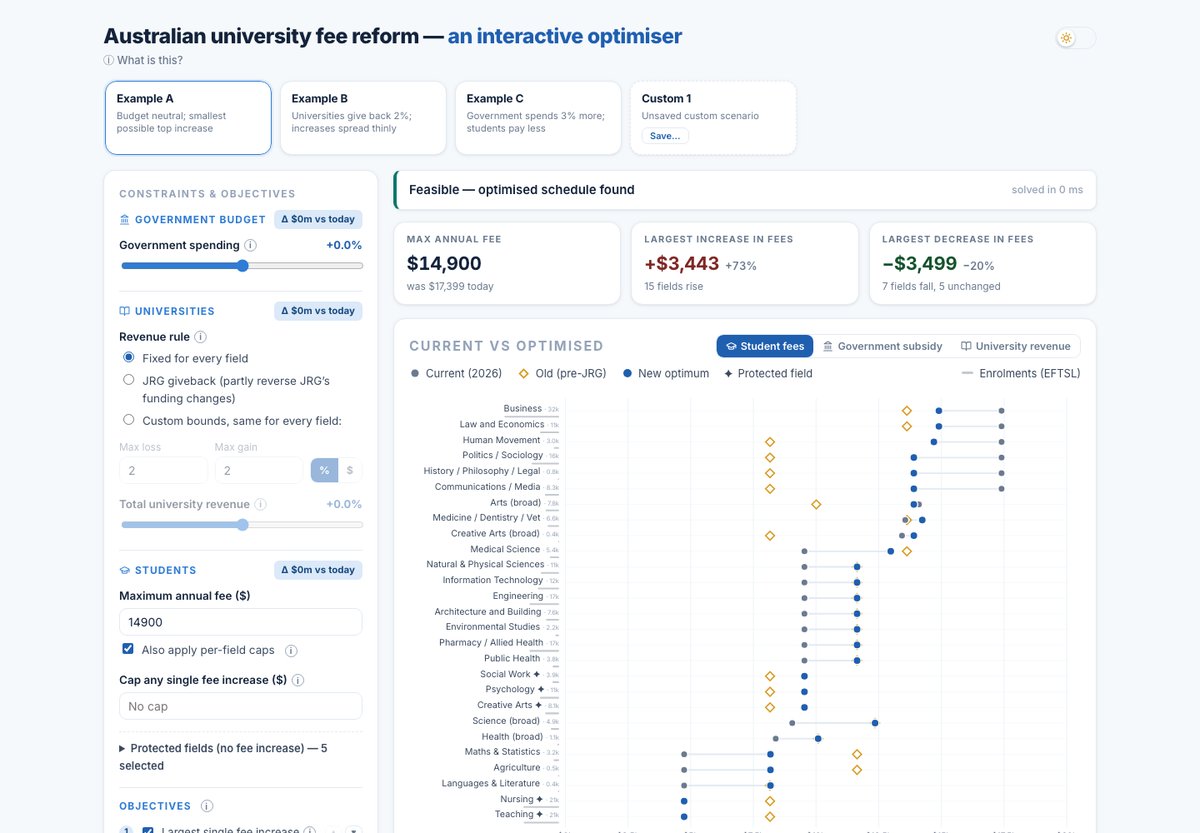Viewport: 1200px width, 833px height.
Task: Click the Maximum annual fee input field
Action: tap(240, 622)
